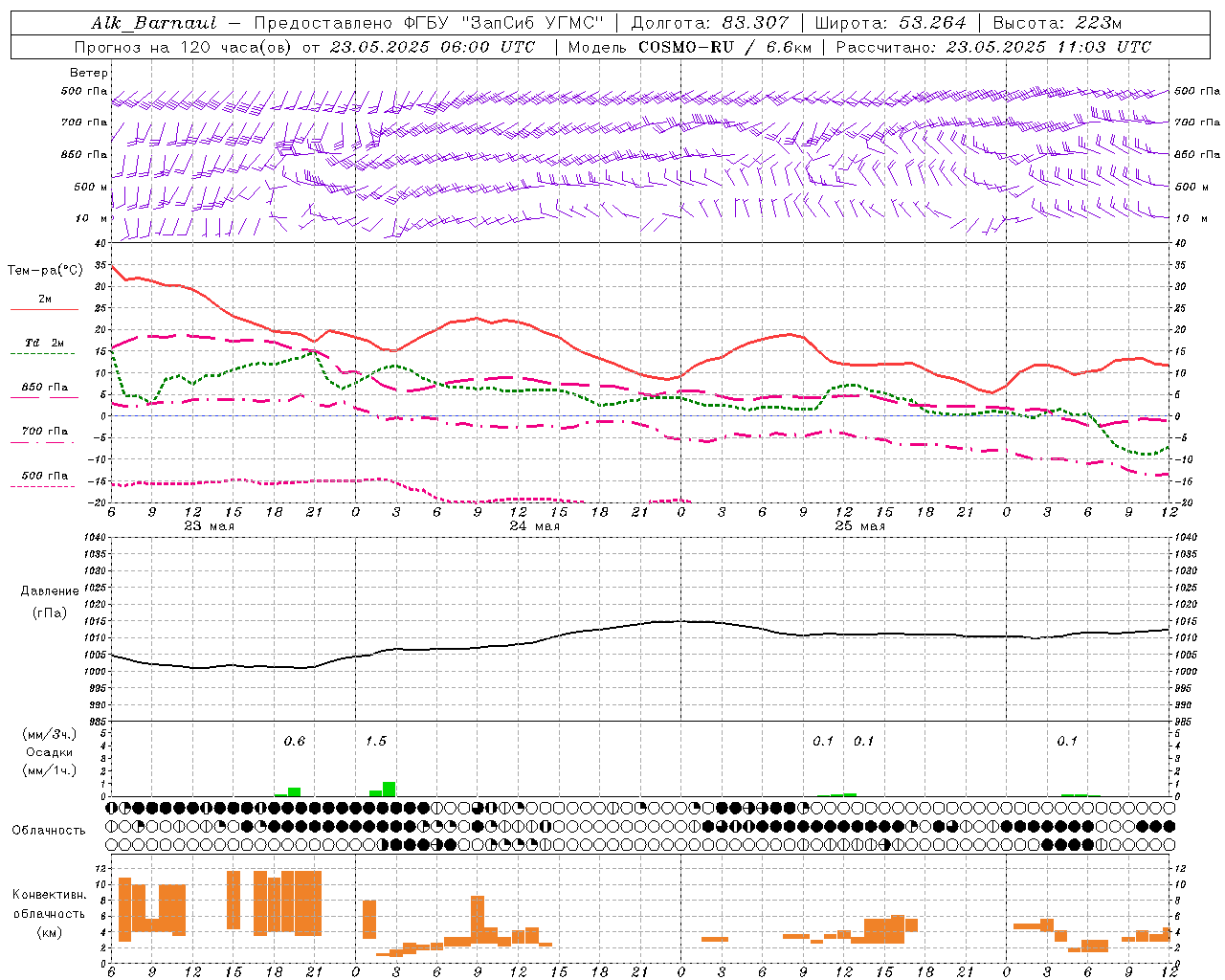This screenshot has width=1225, height=980.
Task: Click the right-axis '500 м' wind level label
Action: tap(1191, 187)
